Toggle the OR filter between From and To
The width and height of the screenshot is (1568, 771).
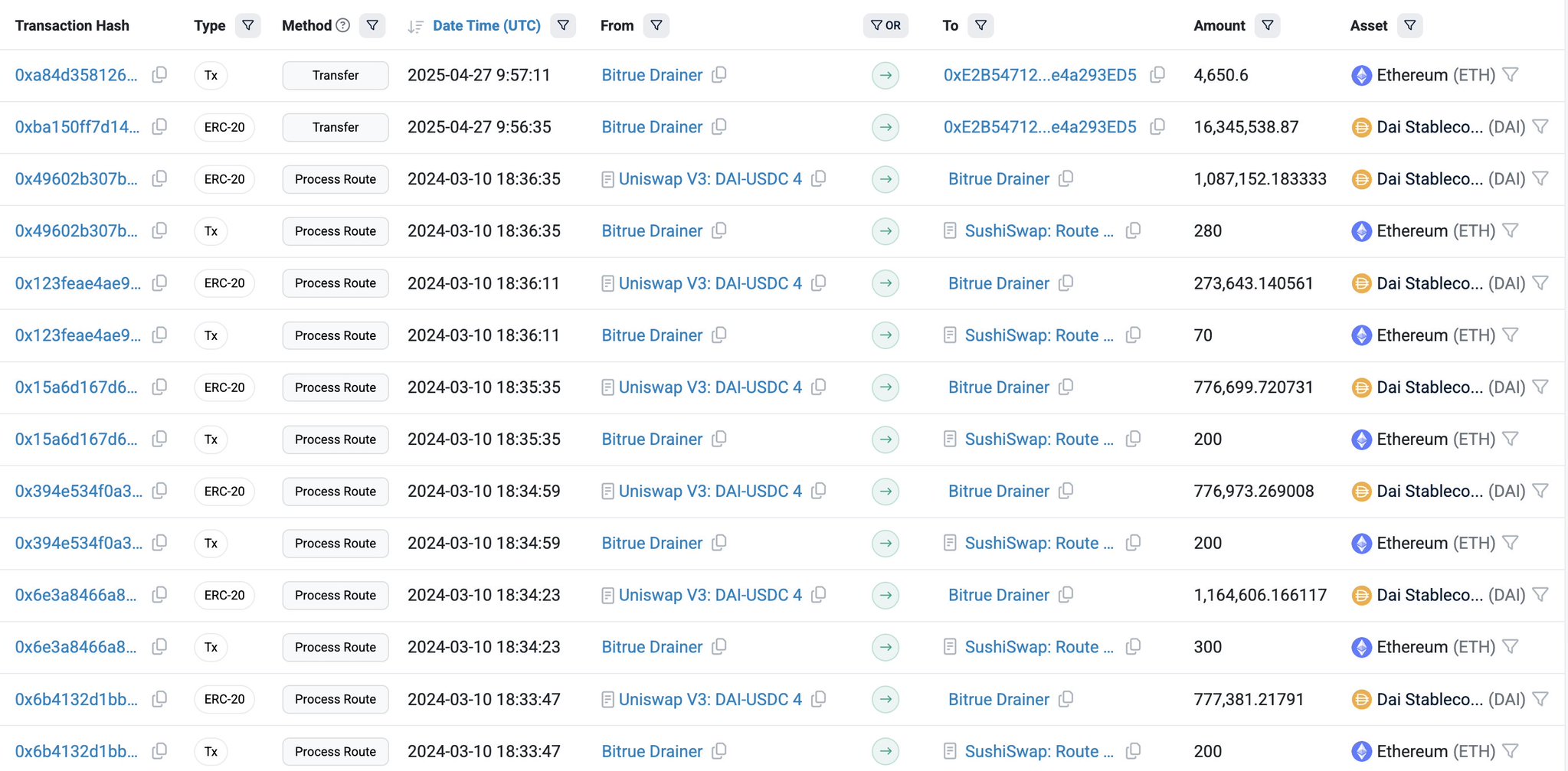coord(885,25)
